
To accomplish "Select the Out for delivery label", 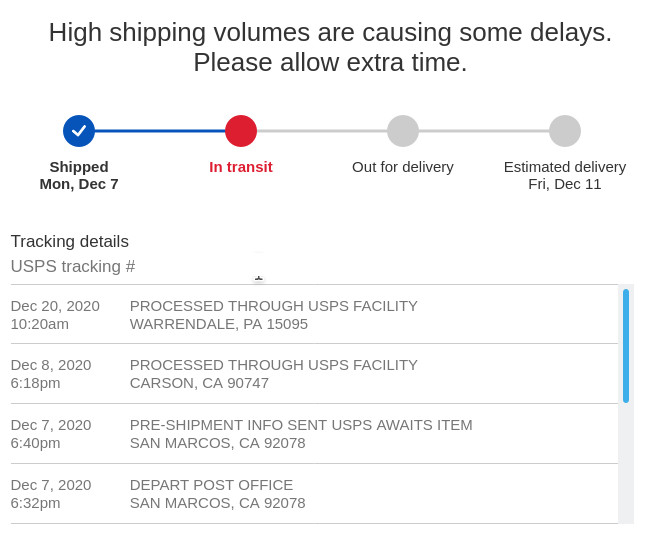I will [x=403, y=167].
